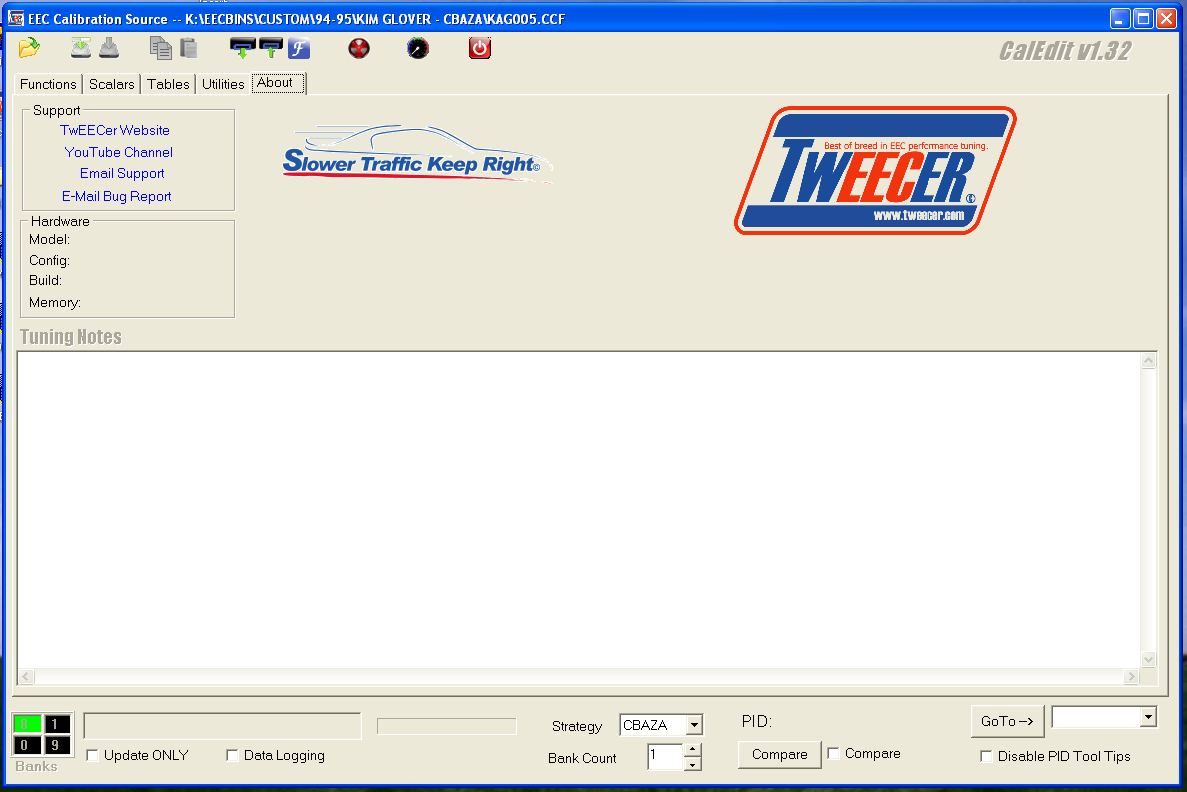Click inside the Tuning Notes text area

tap(580, 510)
